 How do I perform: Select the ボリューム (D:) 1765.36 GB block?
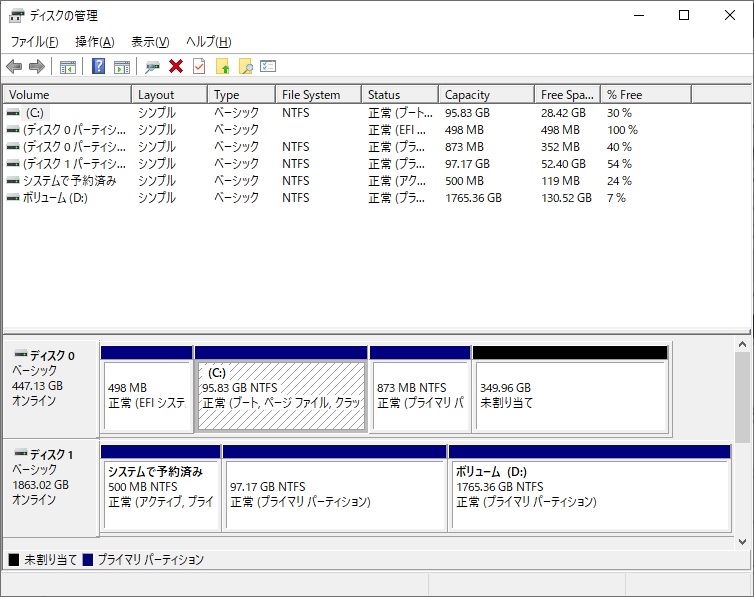pos(590,488)
